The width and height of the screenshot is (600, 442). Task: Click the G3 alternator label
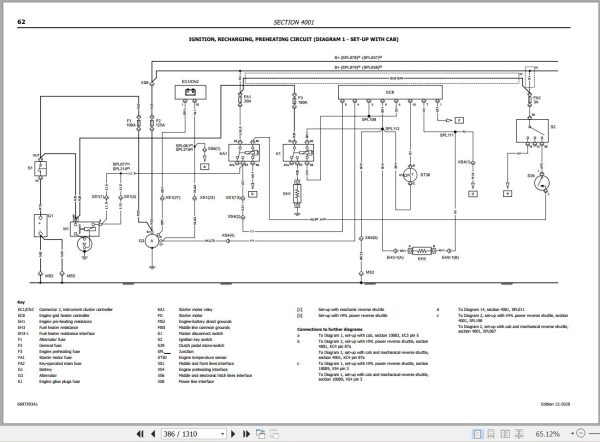tap(141, 241)
